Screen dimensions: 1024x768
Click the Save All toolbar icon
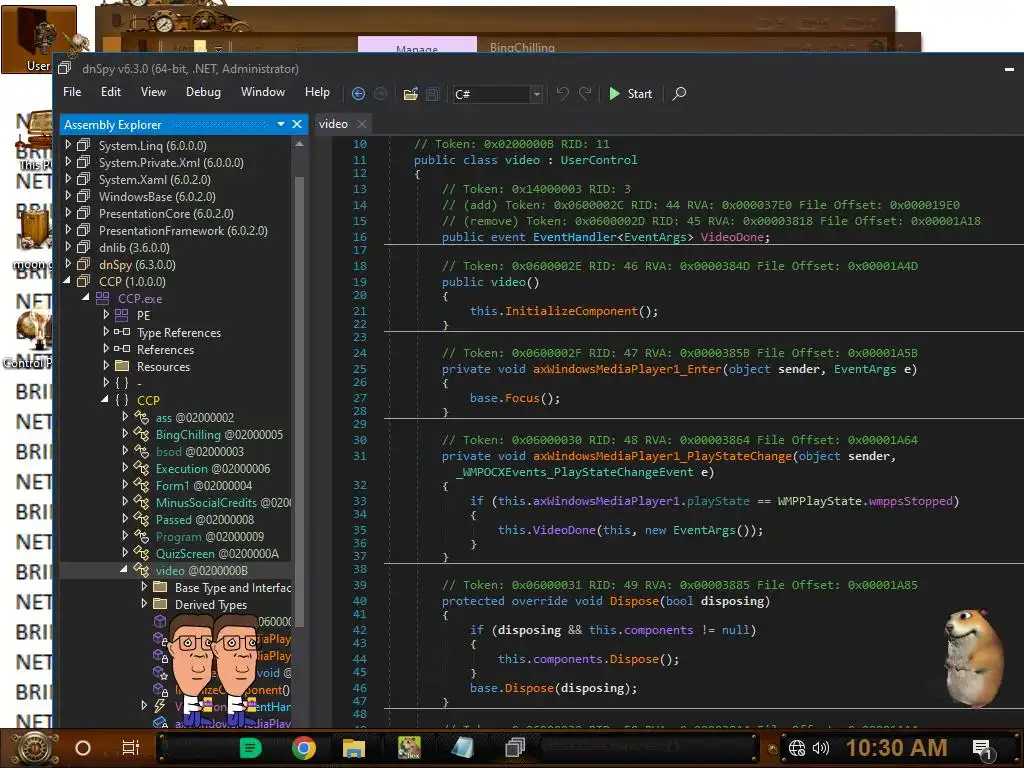click(x=432, y=93)
